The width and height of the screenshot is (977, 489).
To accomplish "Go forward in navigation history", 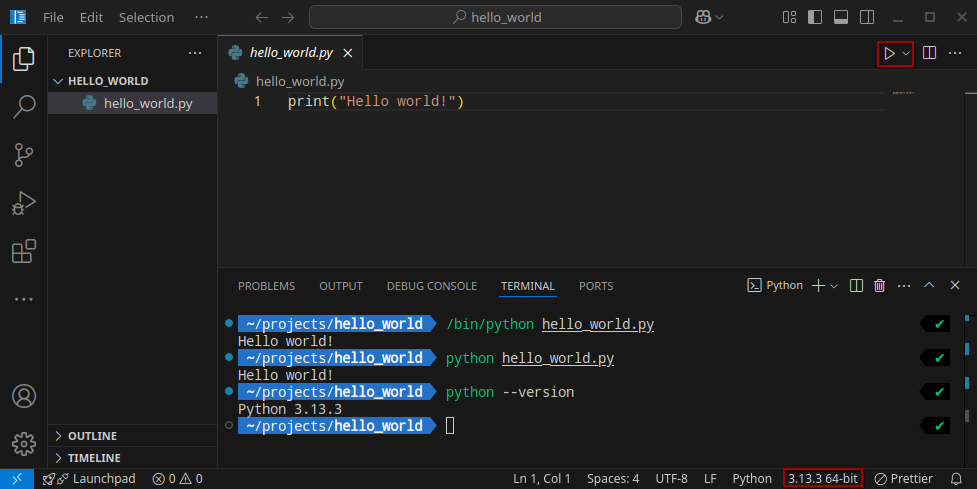I will pos(287,17).
